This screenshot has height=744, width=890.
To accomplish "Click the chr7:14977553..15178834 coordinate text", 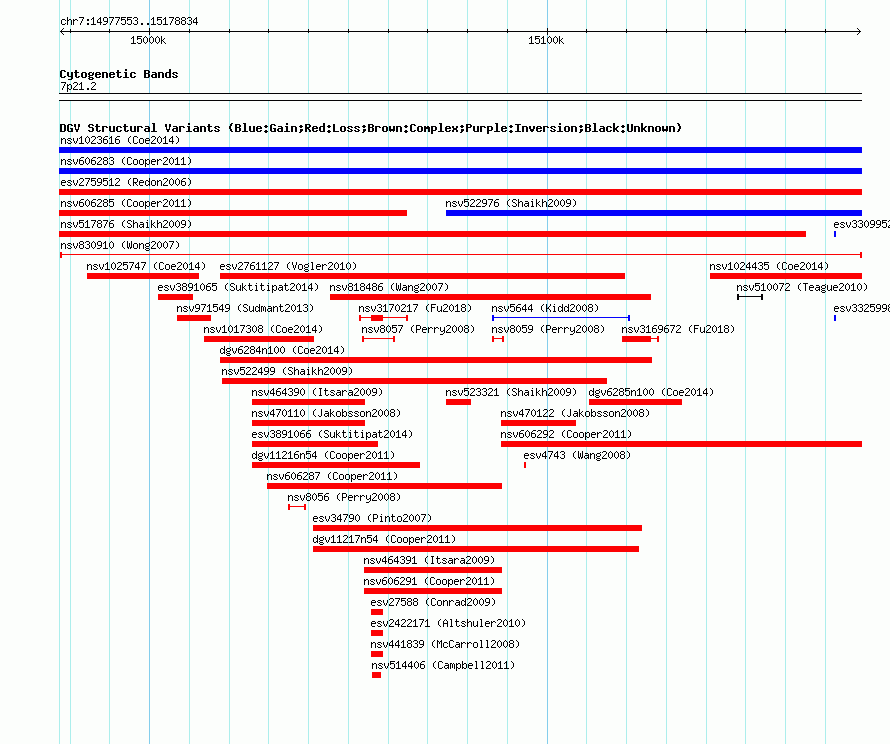I will pyautogui.click(x=129, y=22).
